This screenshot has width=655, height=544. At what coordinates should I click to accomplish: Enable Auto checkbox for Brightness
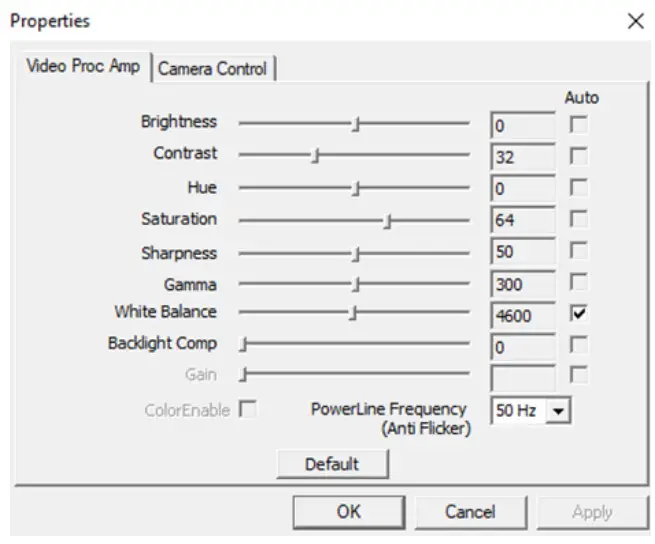coord(578,125)
